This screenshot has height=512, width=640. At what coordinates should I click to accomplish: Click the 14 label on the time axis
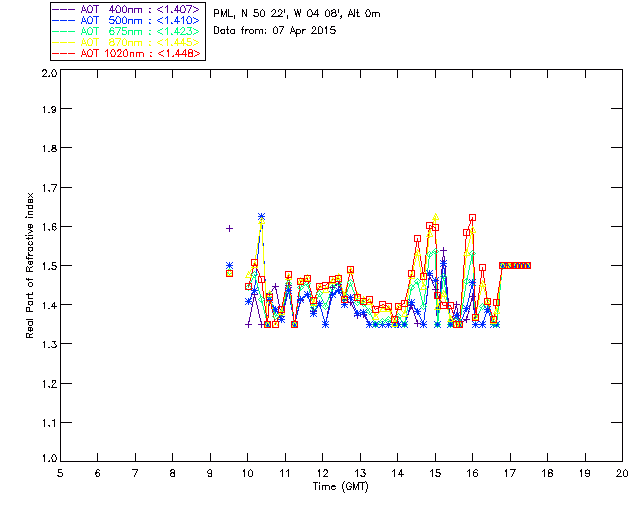tap(398, 473)
